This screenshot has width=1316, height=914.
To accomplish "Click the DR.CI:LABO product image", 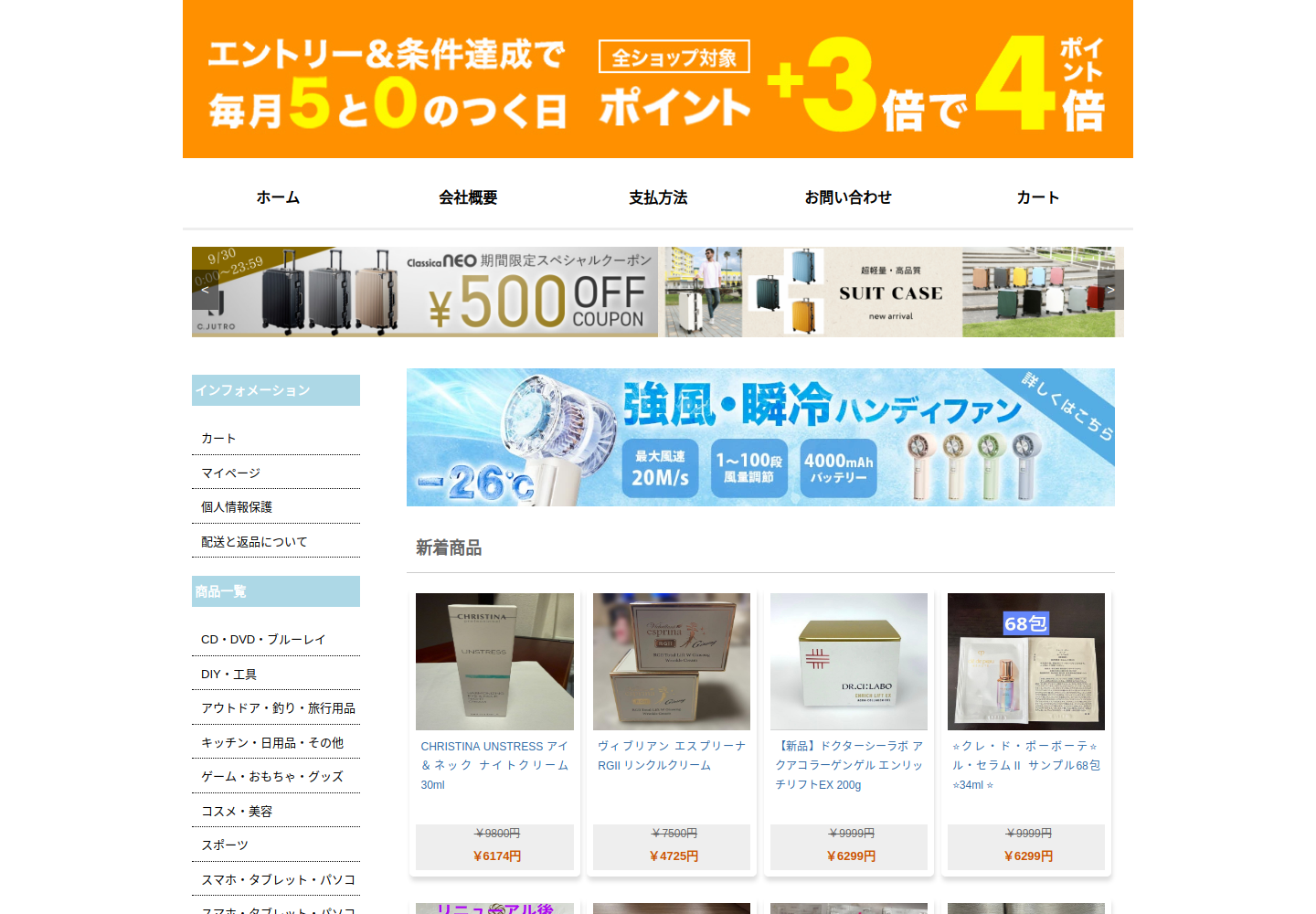I will [849, 662].
